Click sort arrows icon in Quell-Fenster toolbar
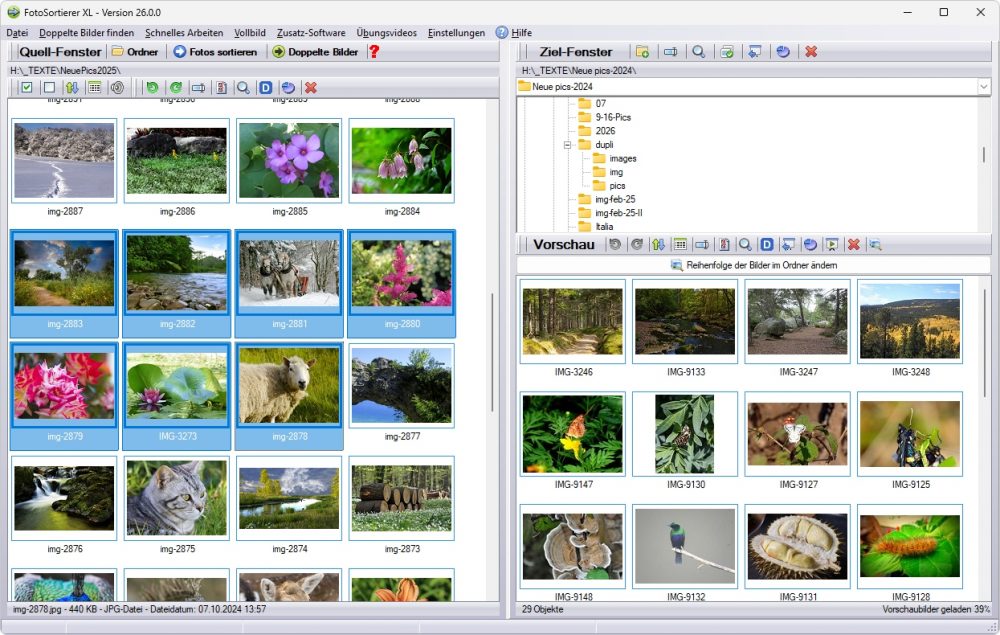This screenshot has width=1000, height=635. pos(72,87)
